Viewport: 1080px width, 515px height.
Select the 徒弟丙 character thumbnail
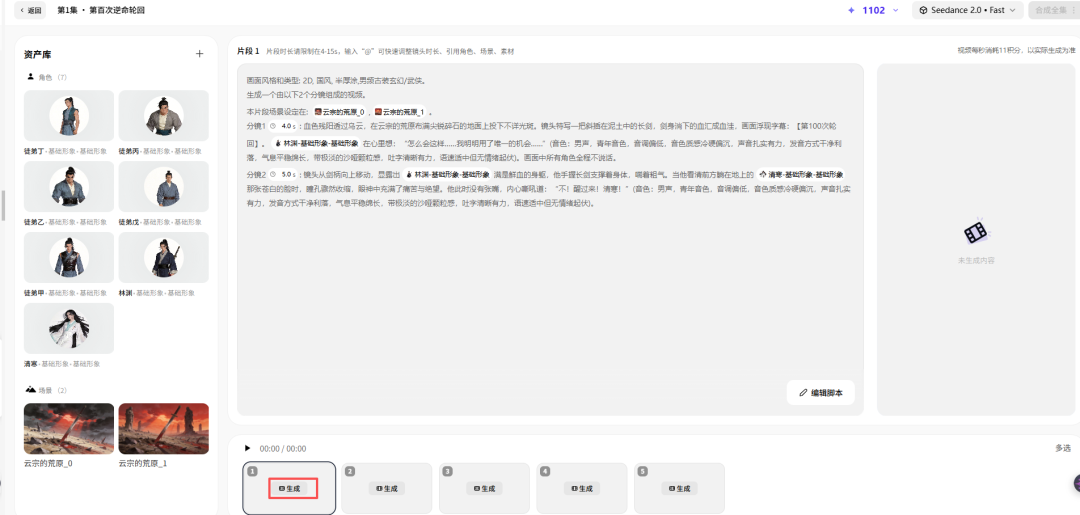coord(163,116)
